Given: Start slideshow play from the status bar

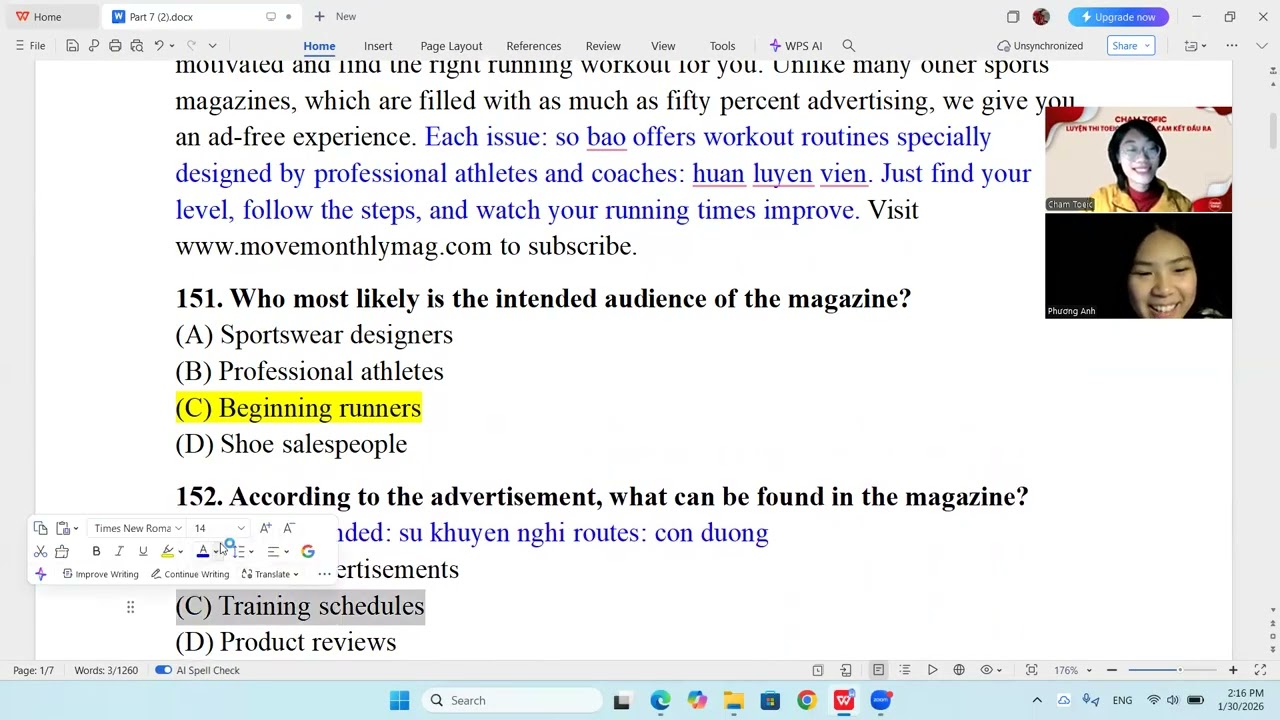Looking at the screenshot, I should (x=932, y=670).
